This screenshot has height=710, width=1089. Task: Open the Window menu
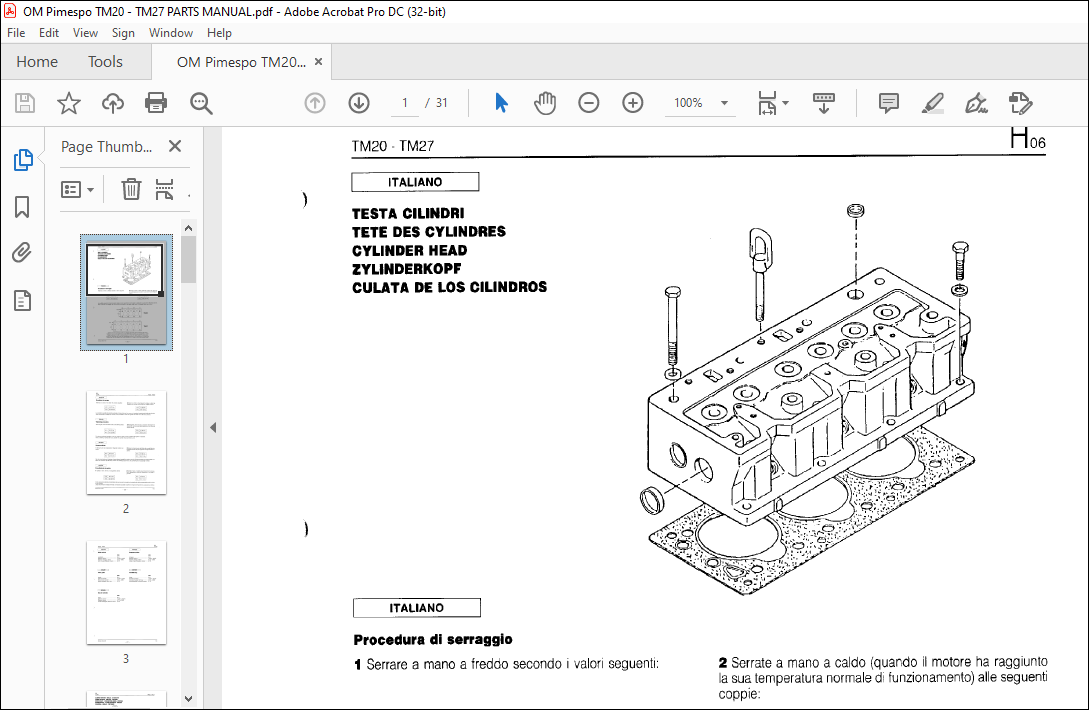tap(171, 33)
